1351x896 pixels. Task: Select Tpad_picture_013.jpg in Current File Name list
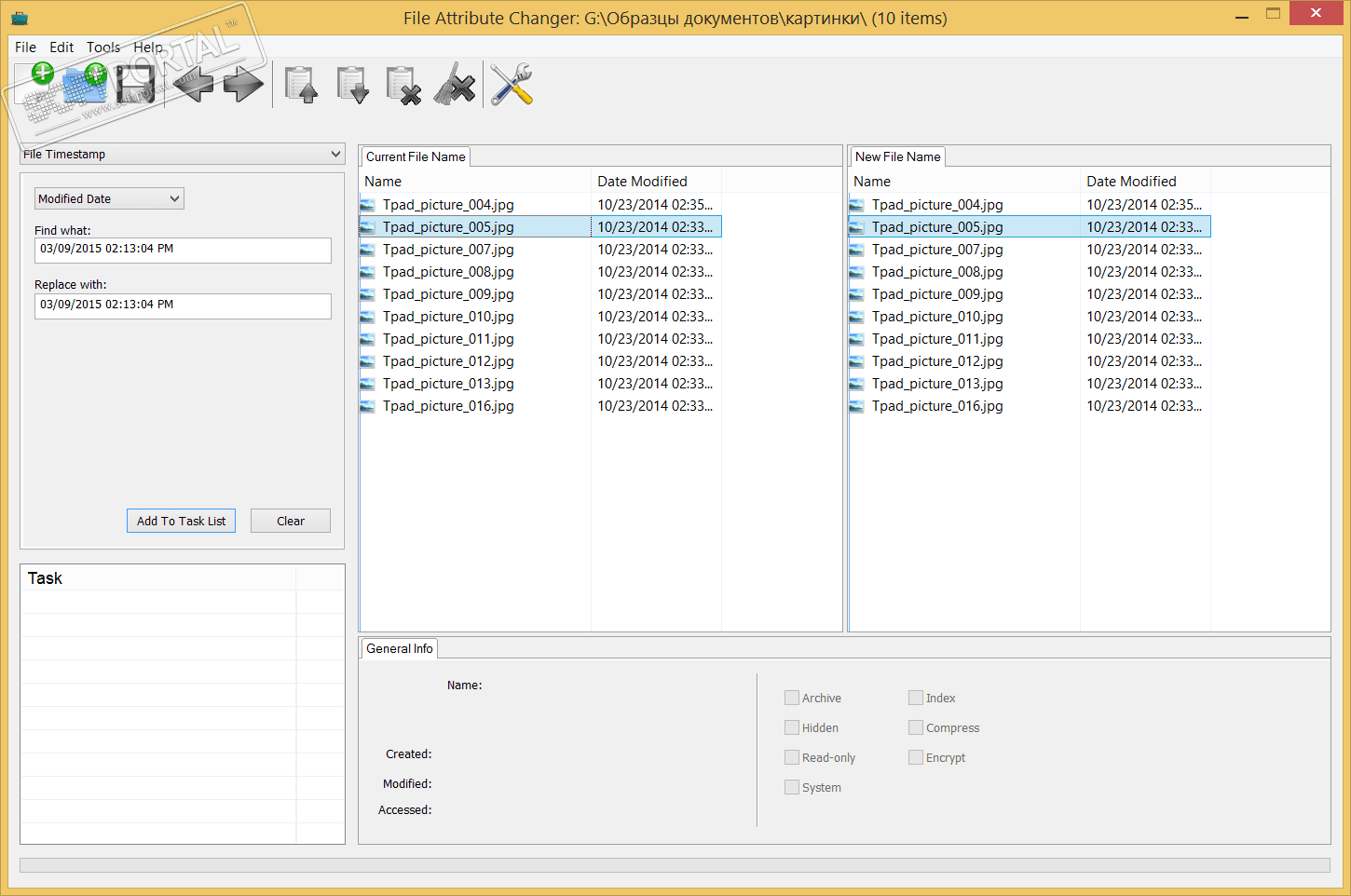pos(540,384)
